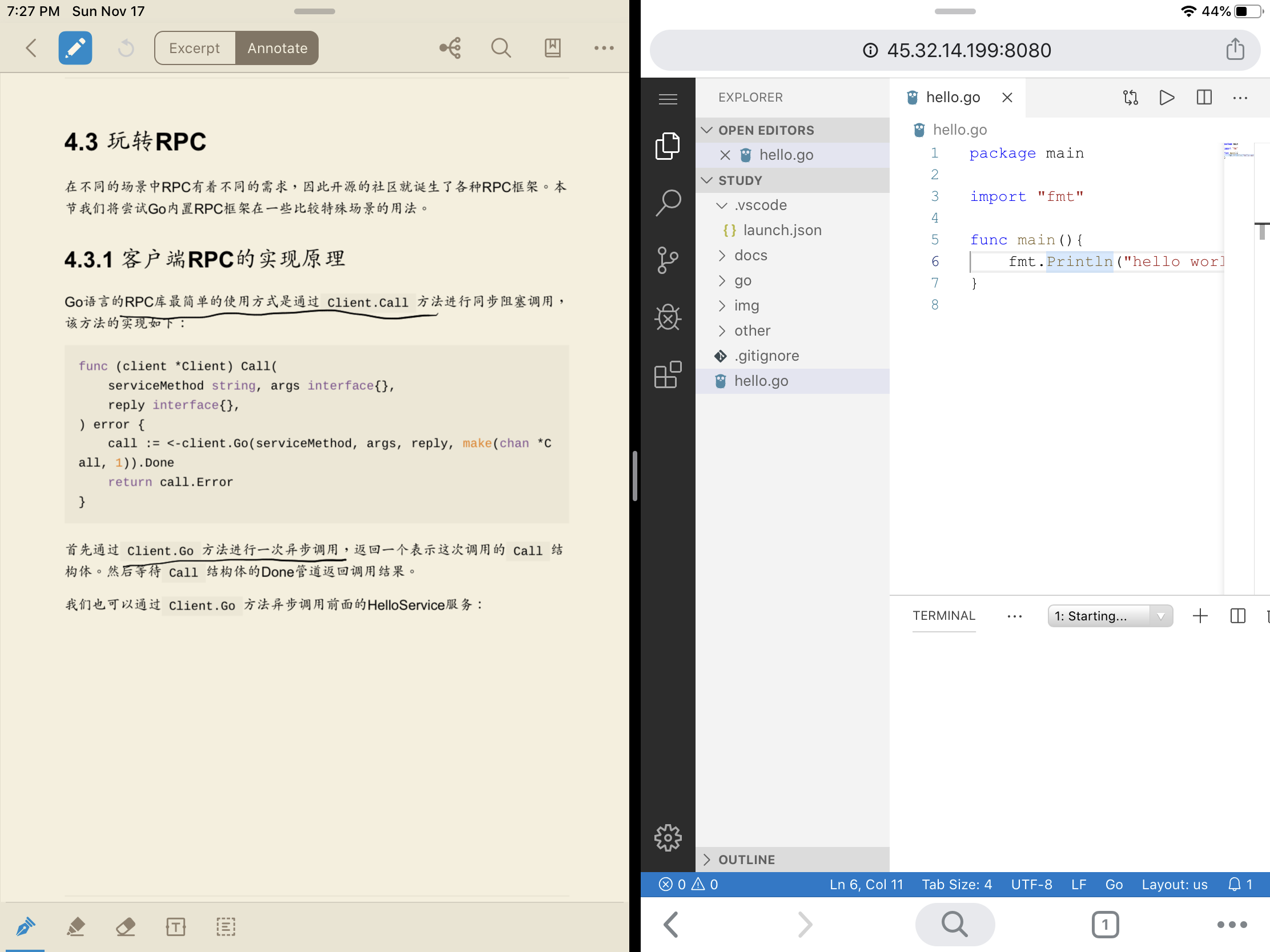Screen dimensions: 1270x952
Task: Click Tab Size: 4 in status bar
Action: pos(956,884)
